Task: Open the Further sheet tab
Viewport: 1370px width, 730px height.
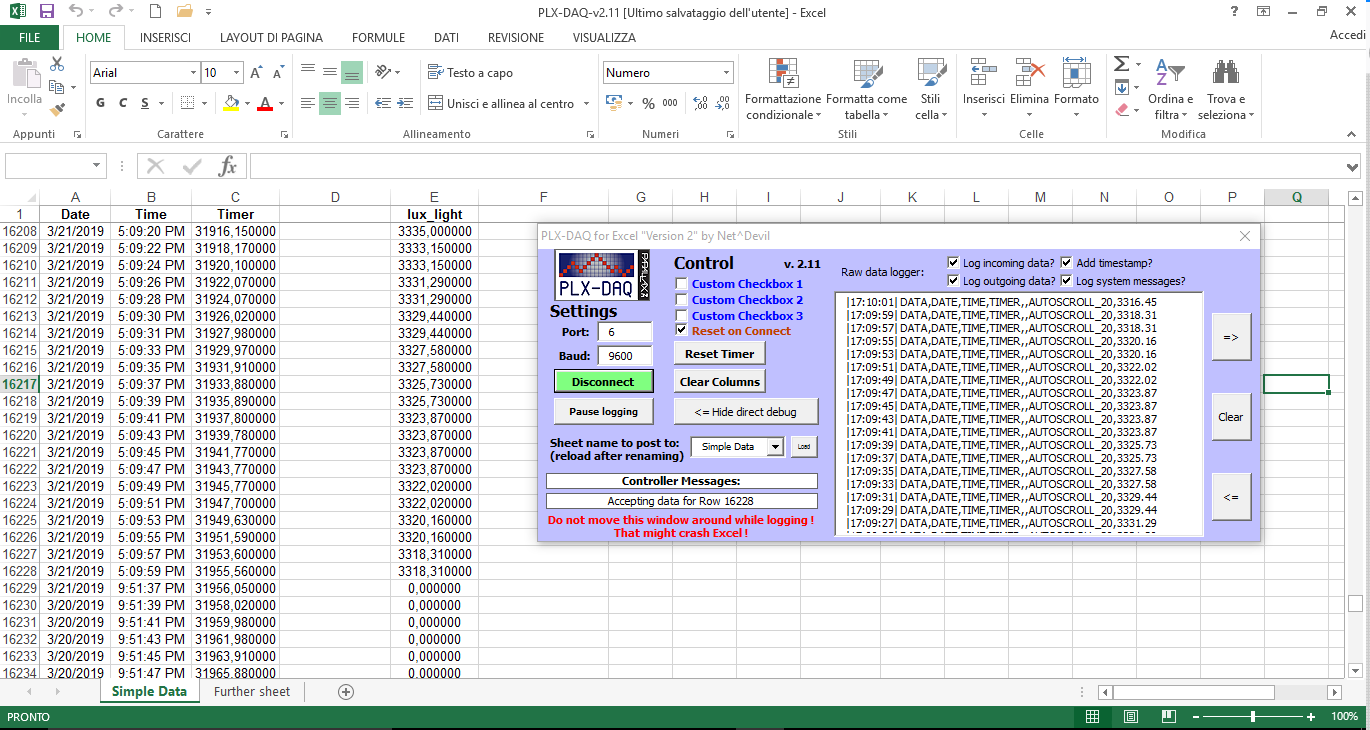Action: pyautogui.click(x=252, y=691)
